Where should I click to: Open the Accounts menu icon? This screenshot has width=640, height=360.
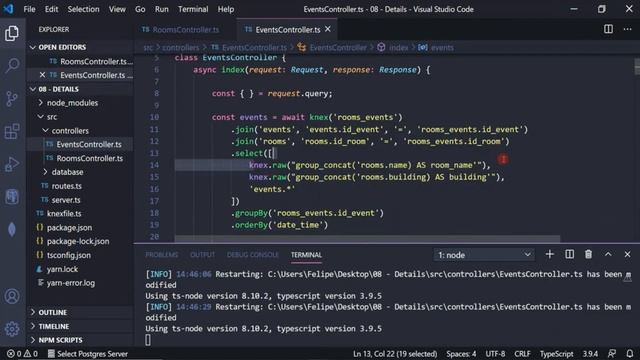pos(12,296)
